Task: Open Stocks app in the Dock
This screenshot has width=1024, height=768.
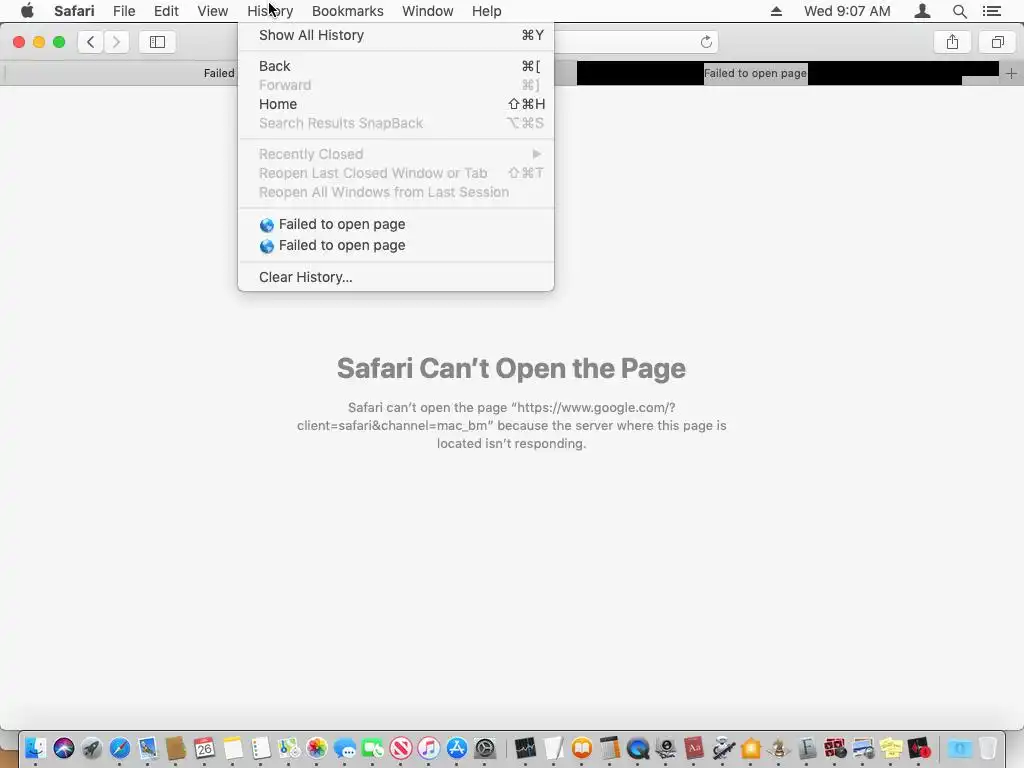Action: coord(525,748)
